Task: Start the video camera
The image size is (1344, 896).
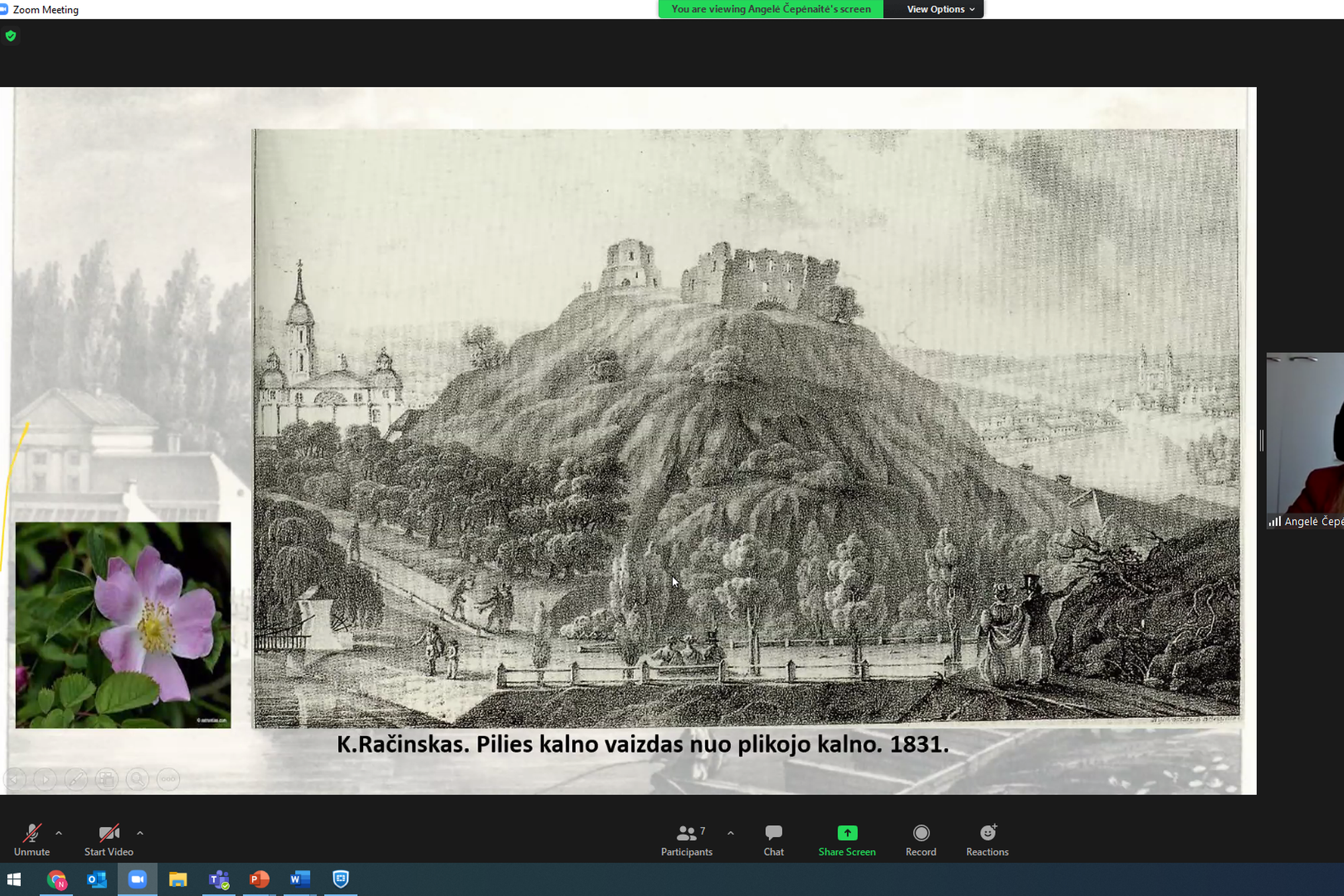Action: (x=108, y=840)
